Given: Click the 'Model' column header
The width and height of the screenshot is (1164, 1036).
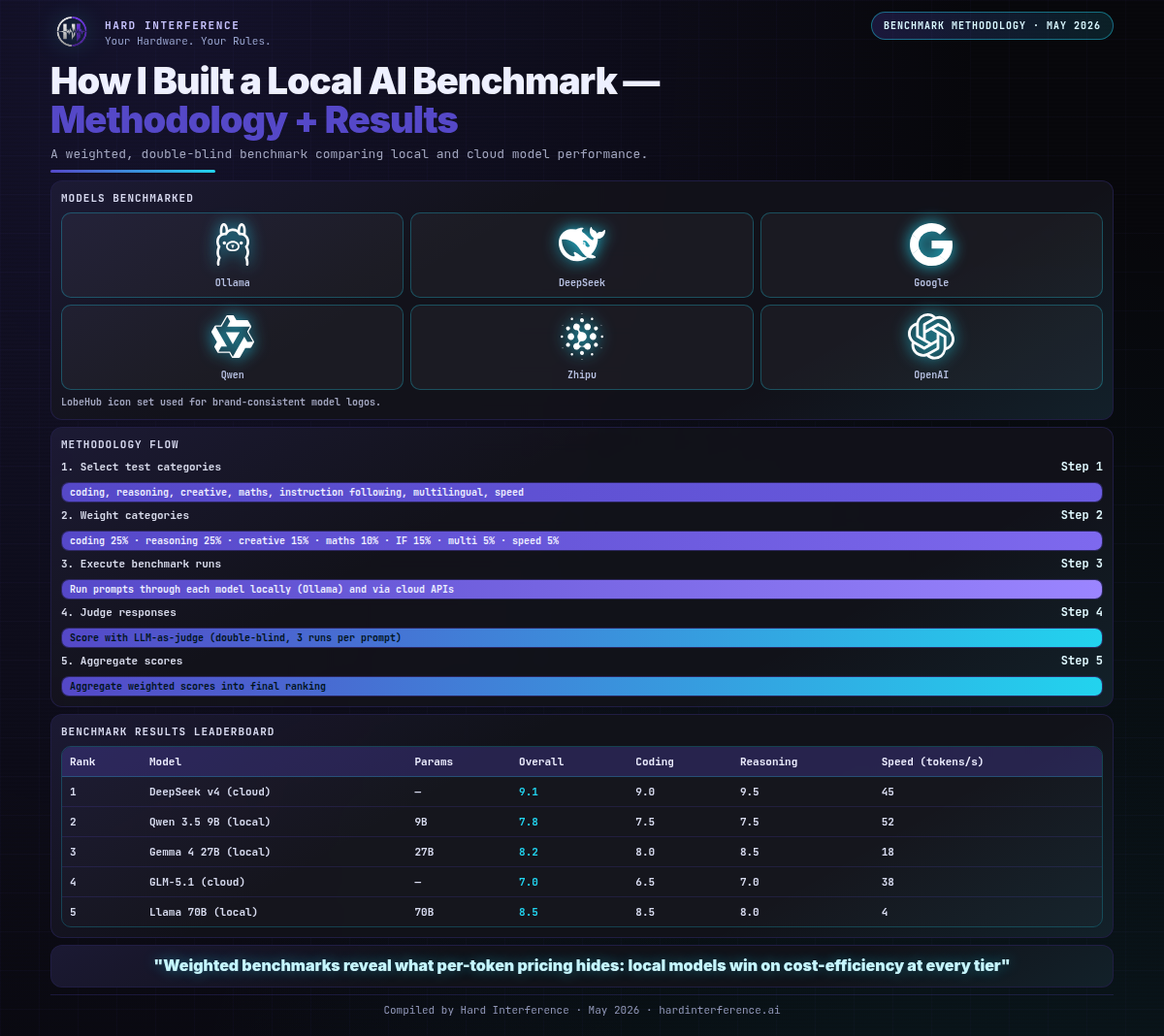Looking at the screenshot, I should point(165,761).
